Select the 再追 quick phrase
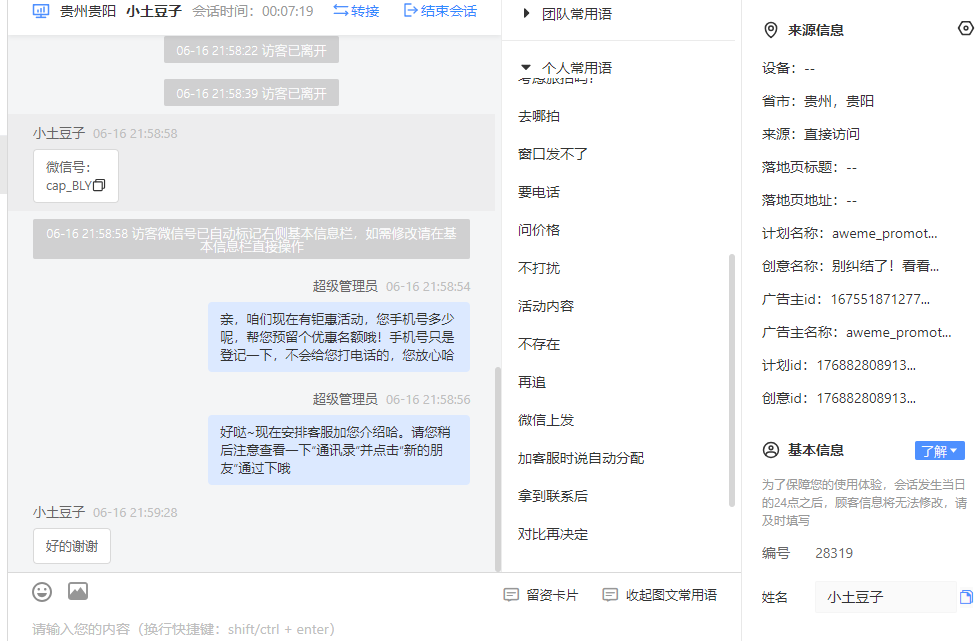980x641 pixels. click(x=532, y=382)
